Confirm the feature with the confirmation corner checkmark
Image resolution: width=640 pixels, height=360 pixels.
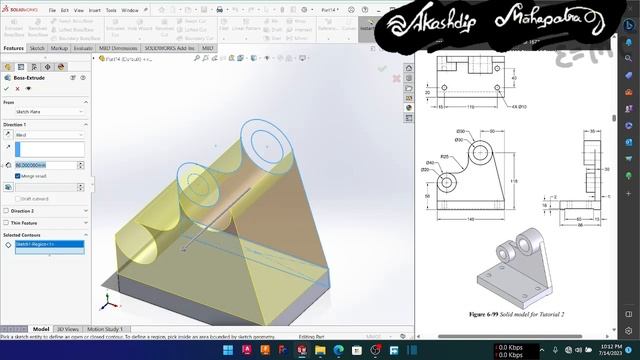pyautogui.click(x=382, y=69)
